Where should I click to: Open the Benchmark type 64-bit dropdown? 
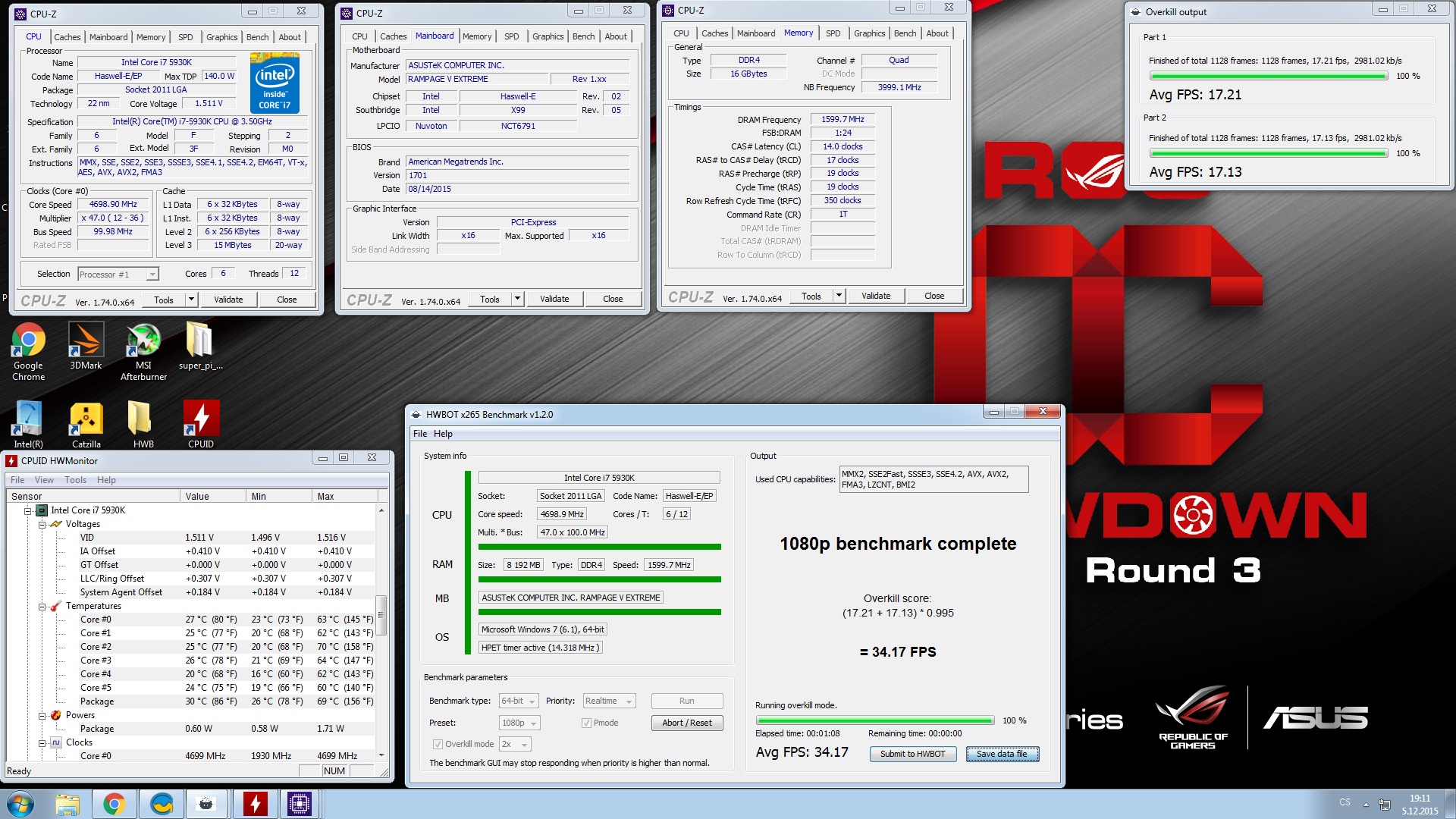click(519, 701)
